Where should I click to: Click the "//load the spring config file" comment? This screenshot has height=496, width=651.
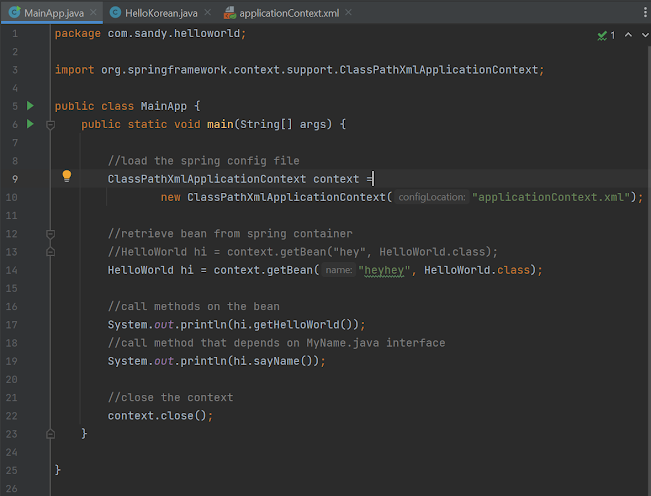tap(203, 161)
